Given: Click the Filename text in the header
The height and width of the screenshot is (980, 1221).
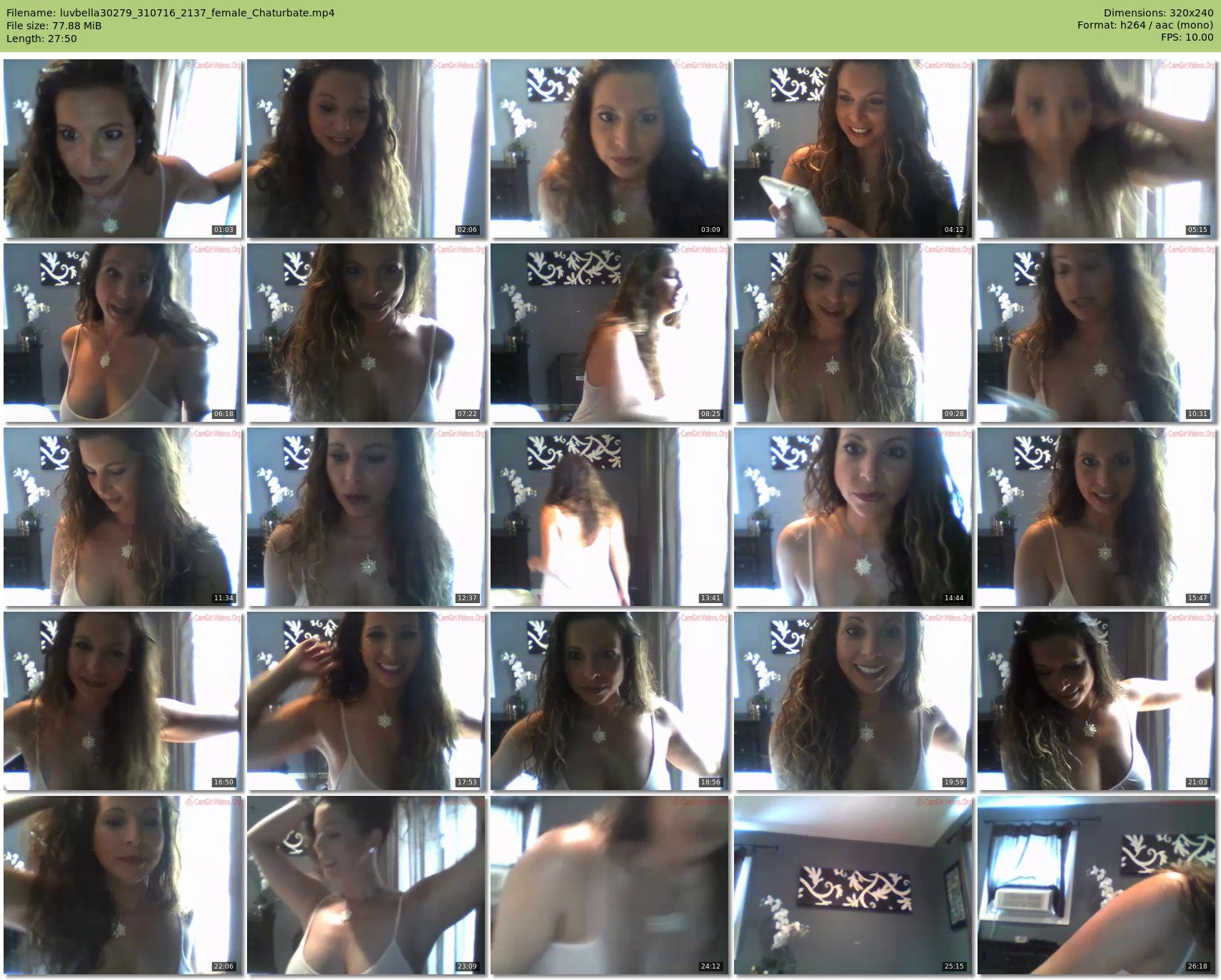Looking at the screenshot, I should pos(170,13).
